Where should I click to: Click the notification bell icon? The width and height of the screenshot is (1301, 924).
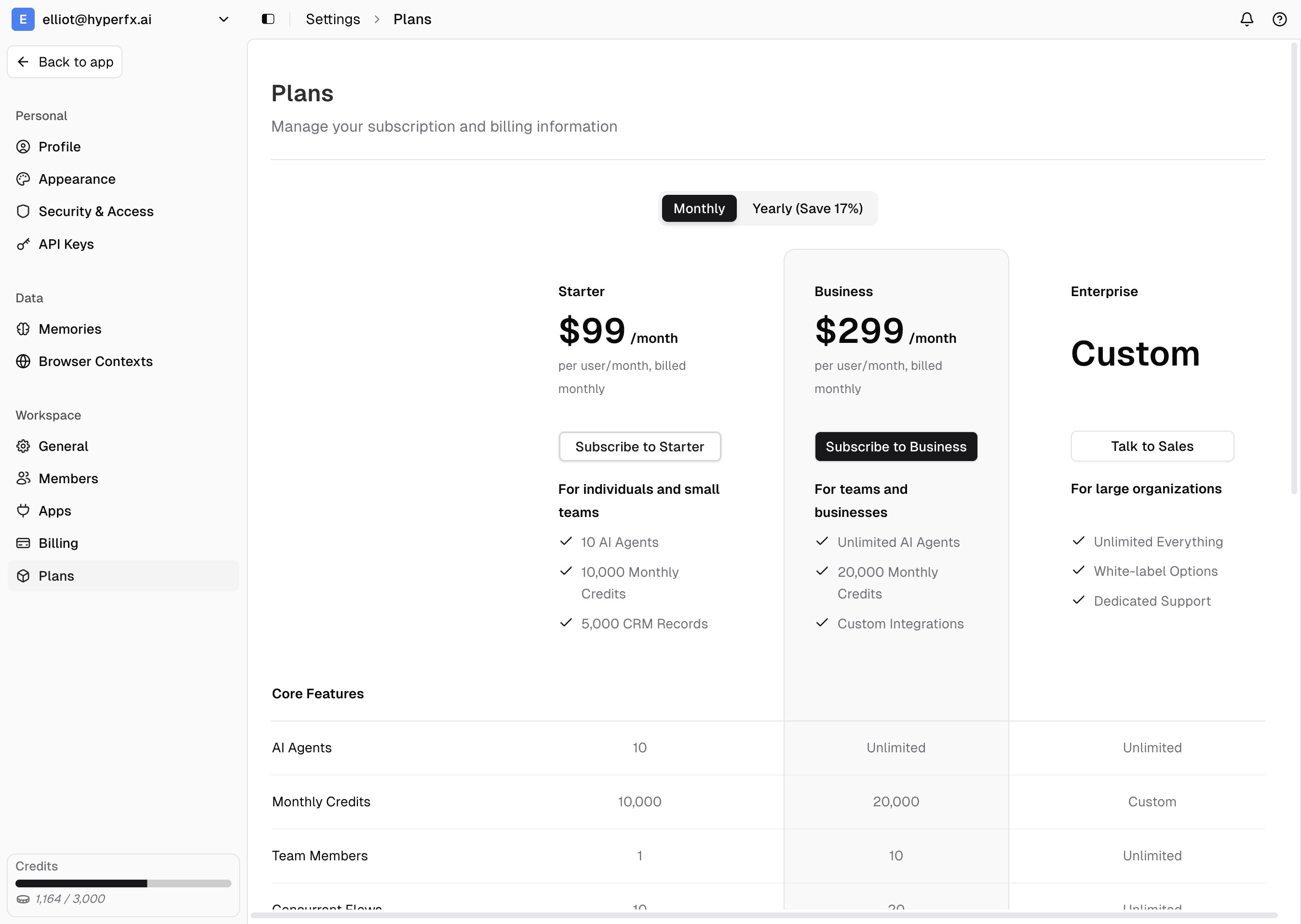coord(1246,19)
